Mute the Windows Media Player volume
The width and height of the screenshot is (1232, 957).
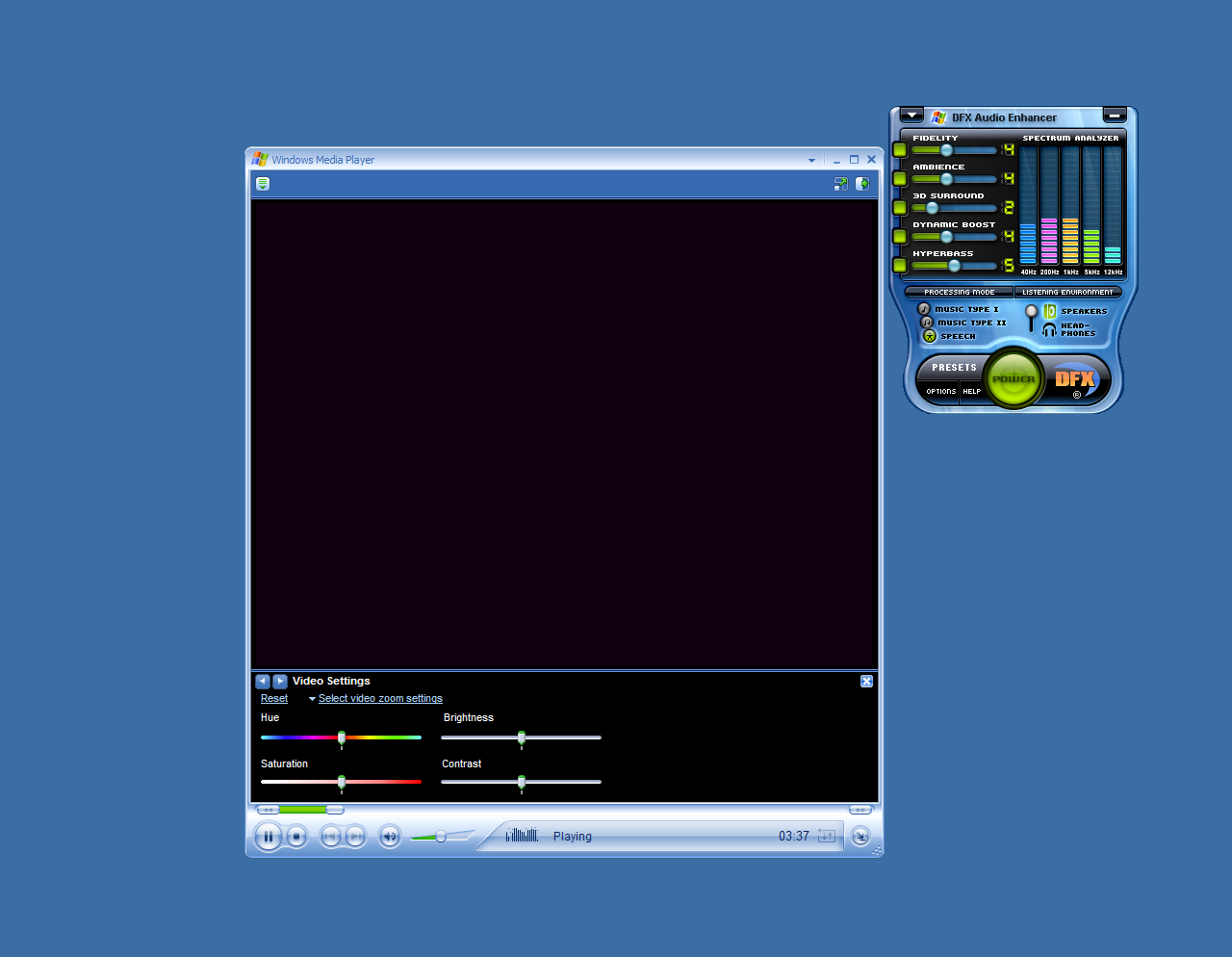389,837
